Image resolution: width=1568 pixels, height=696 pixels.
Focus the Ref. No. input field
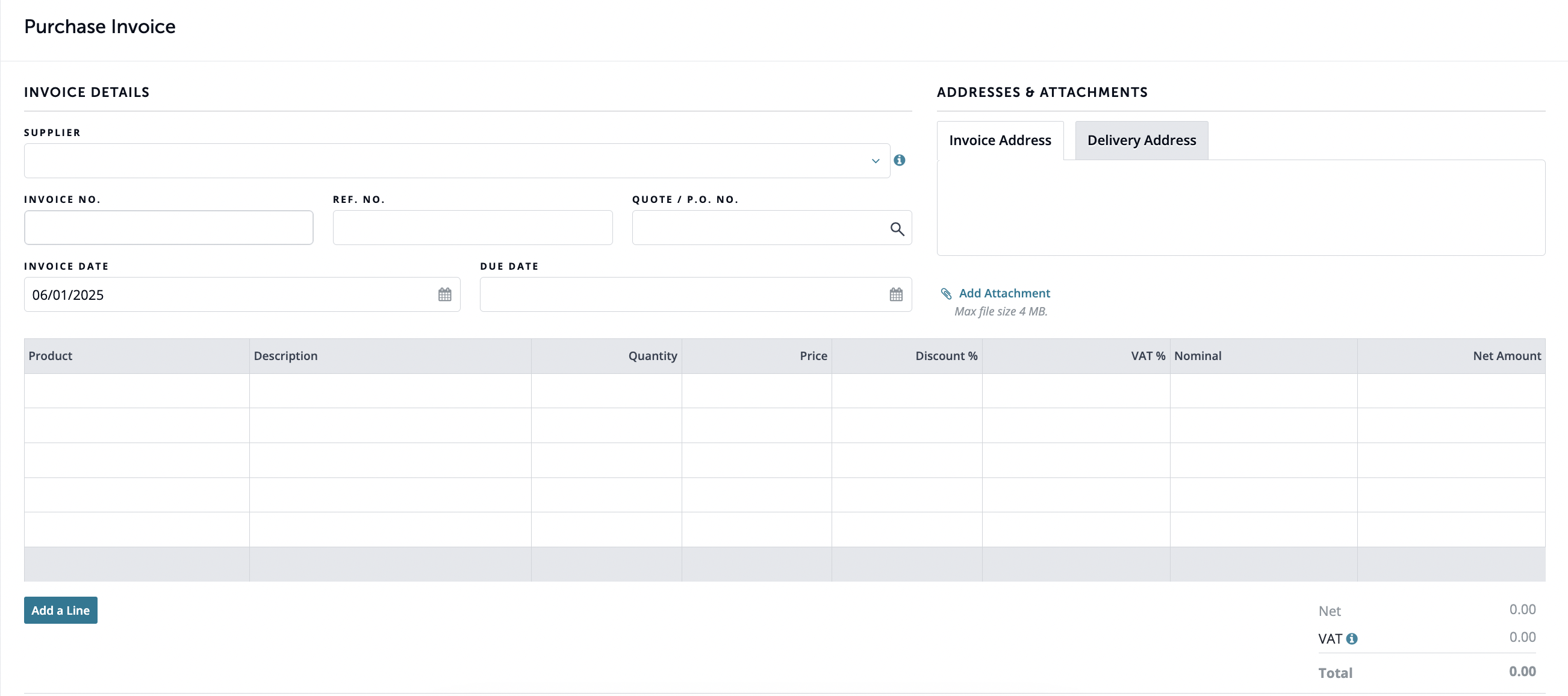point(472,228)
